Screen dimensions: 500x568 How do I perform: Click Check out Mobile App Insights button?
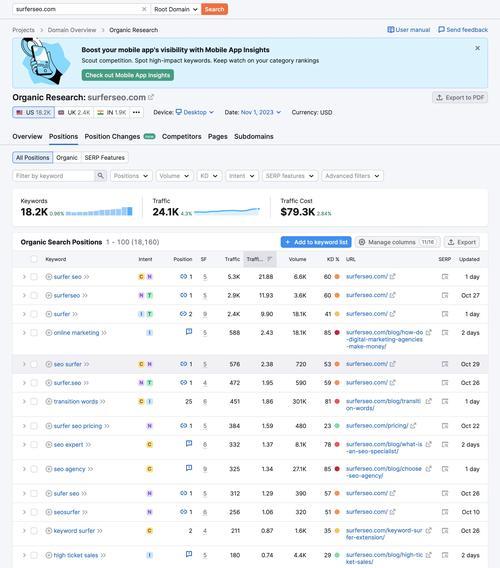(128, 75)
